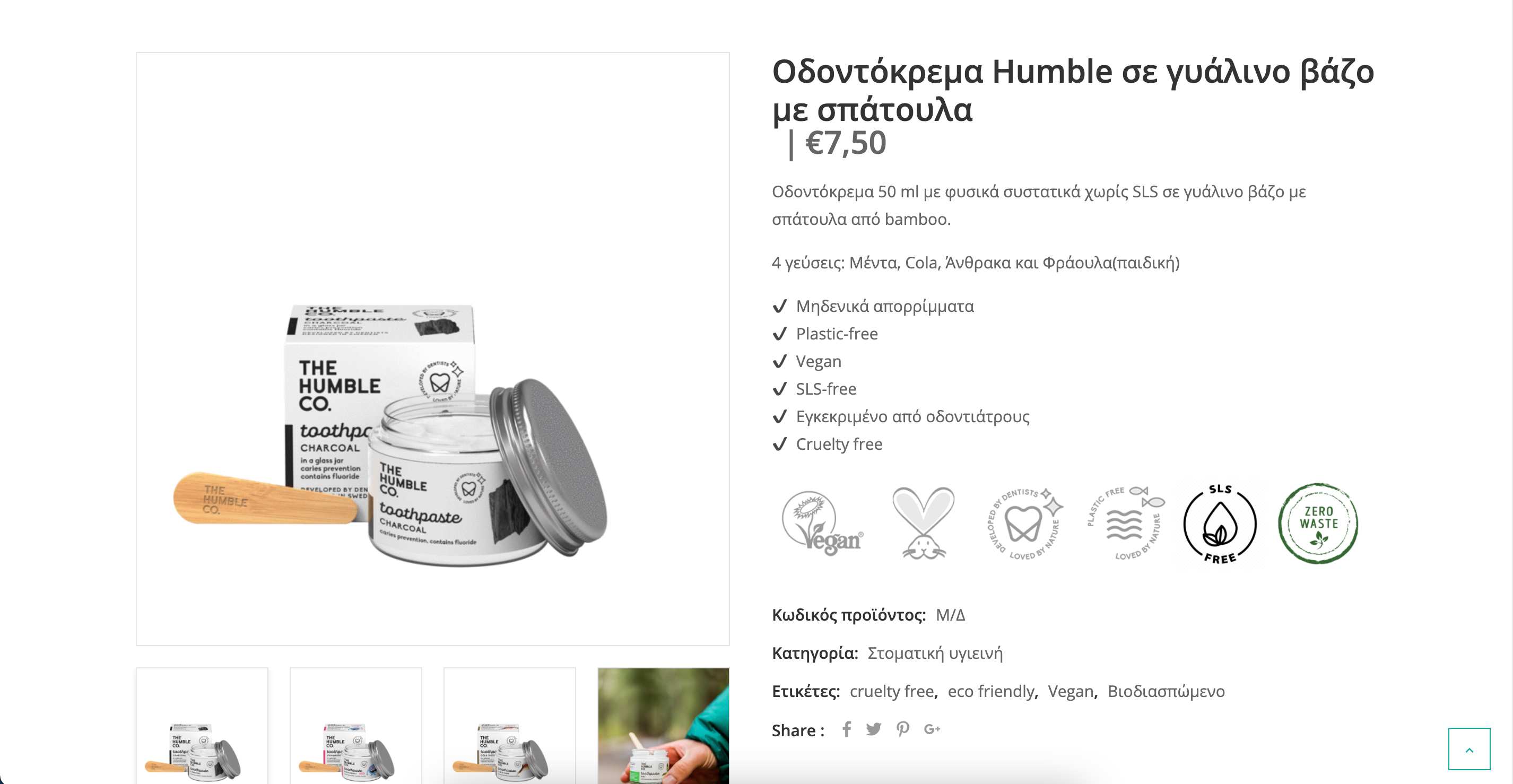Open the eco friendly tag
Screen dimensions: 1513x784
(991, 691)
